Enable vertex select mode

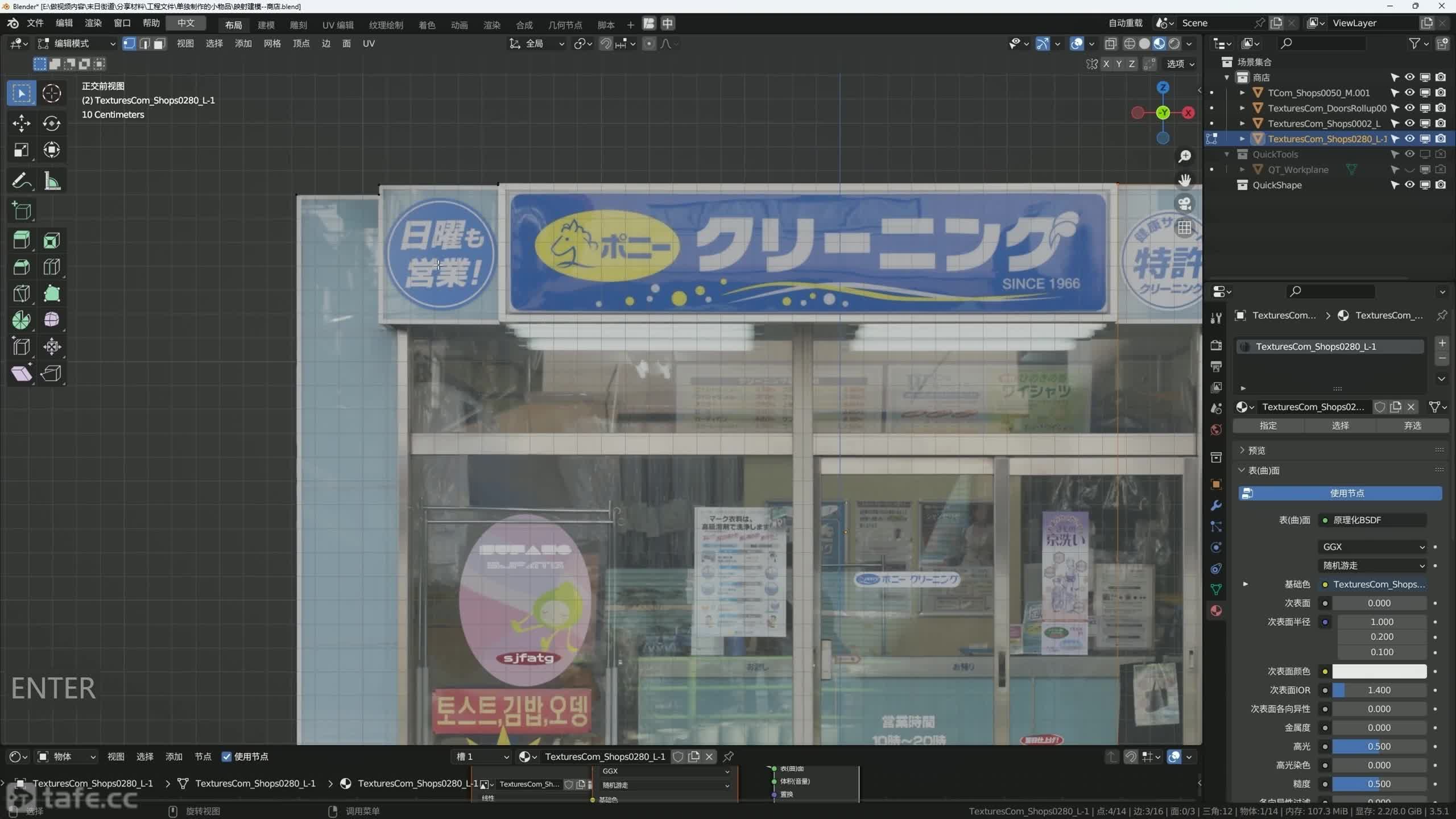point(130,44)
